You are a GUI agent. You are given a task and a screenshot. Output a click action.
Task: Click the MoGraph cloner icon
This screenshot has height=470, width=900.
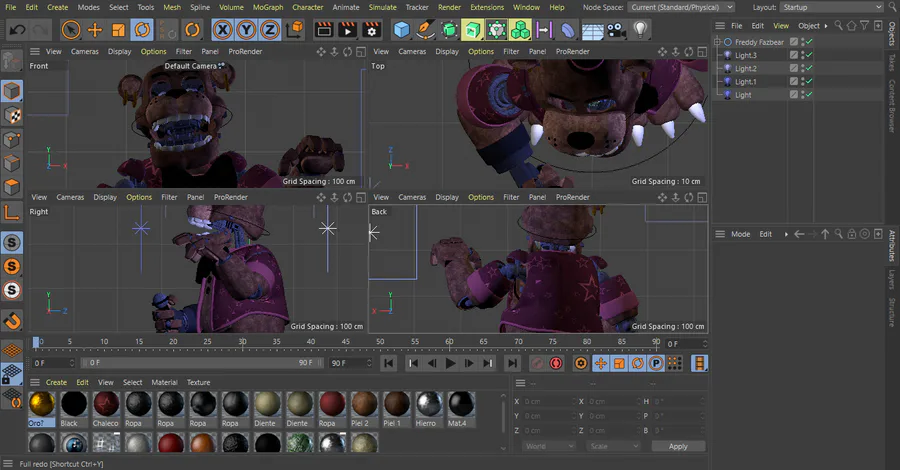point(520,29)
